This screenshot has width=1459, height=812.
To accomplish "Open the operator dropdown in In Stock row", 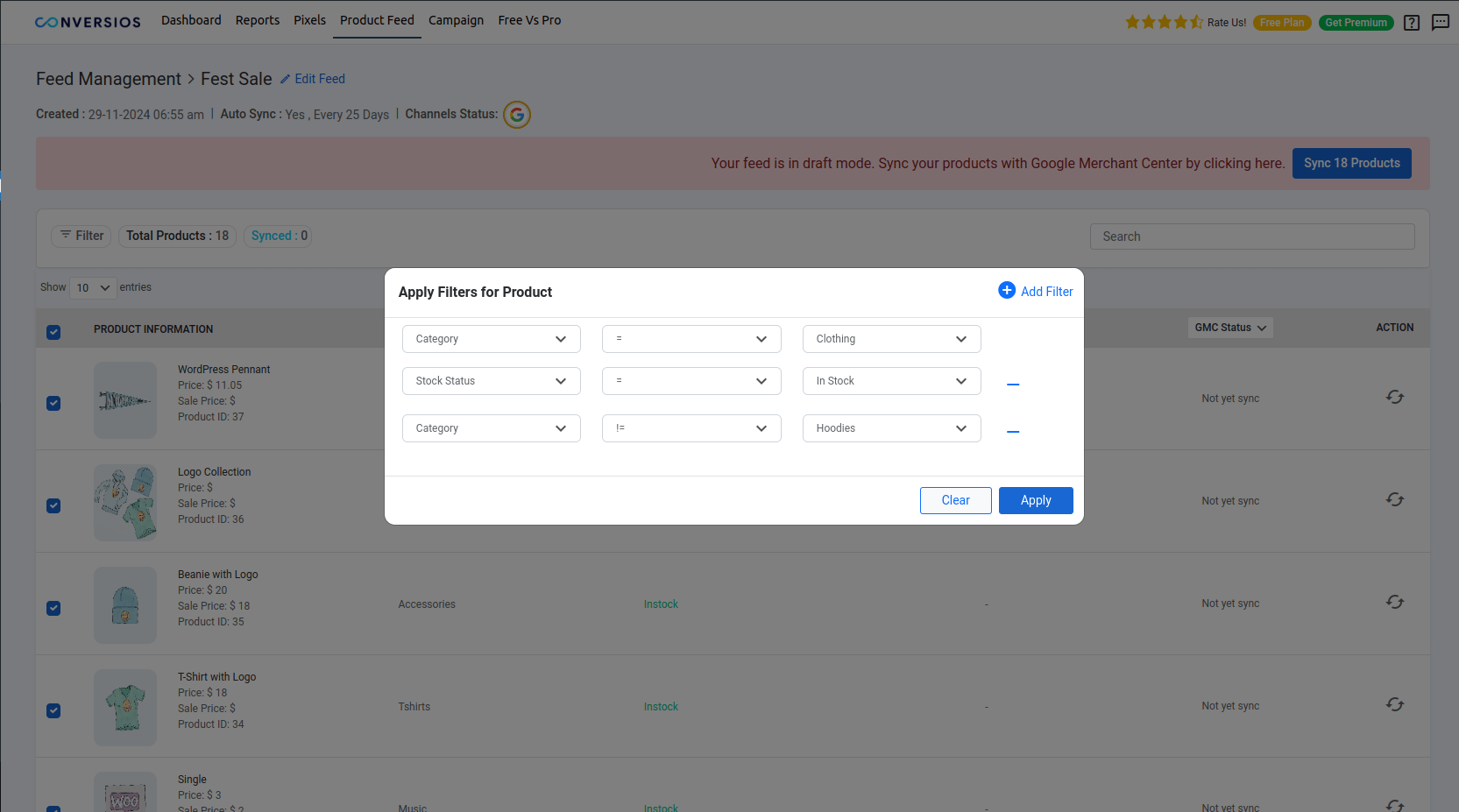I will [x=691, y=381].
